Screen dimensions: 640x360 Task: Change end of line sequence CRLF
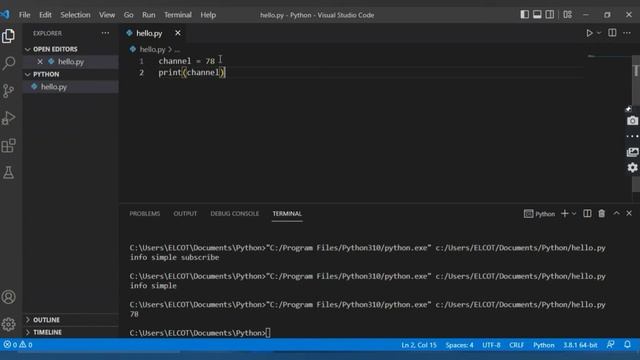[516, 345]
